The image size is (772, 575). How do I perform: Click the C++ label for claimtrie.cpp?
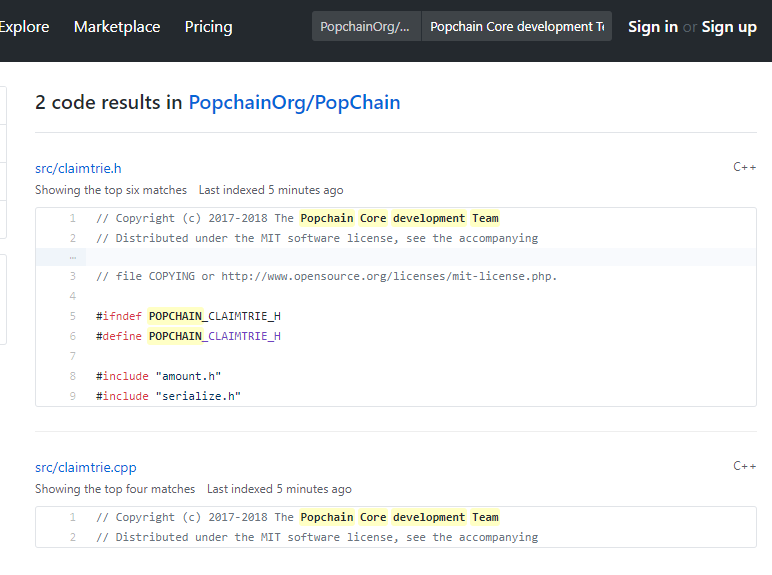coord(744,466)
